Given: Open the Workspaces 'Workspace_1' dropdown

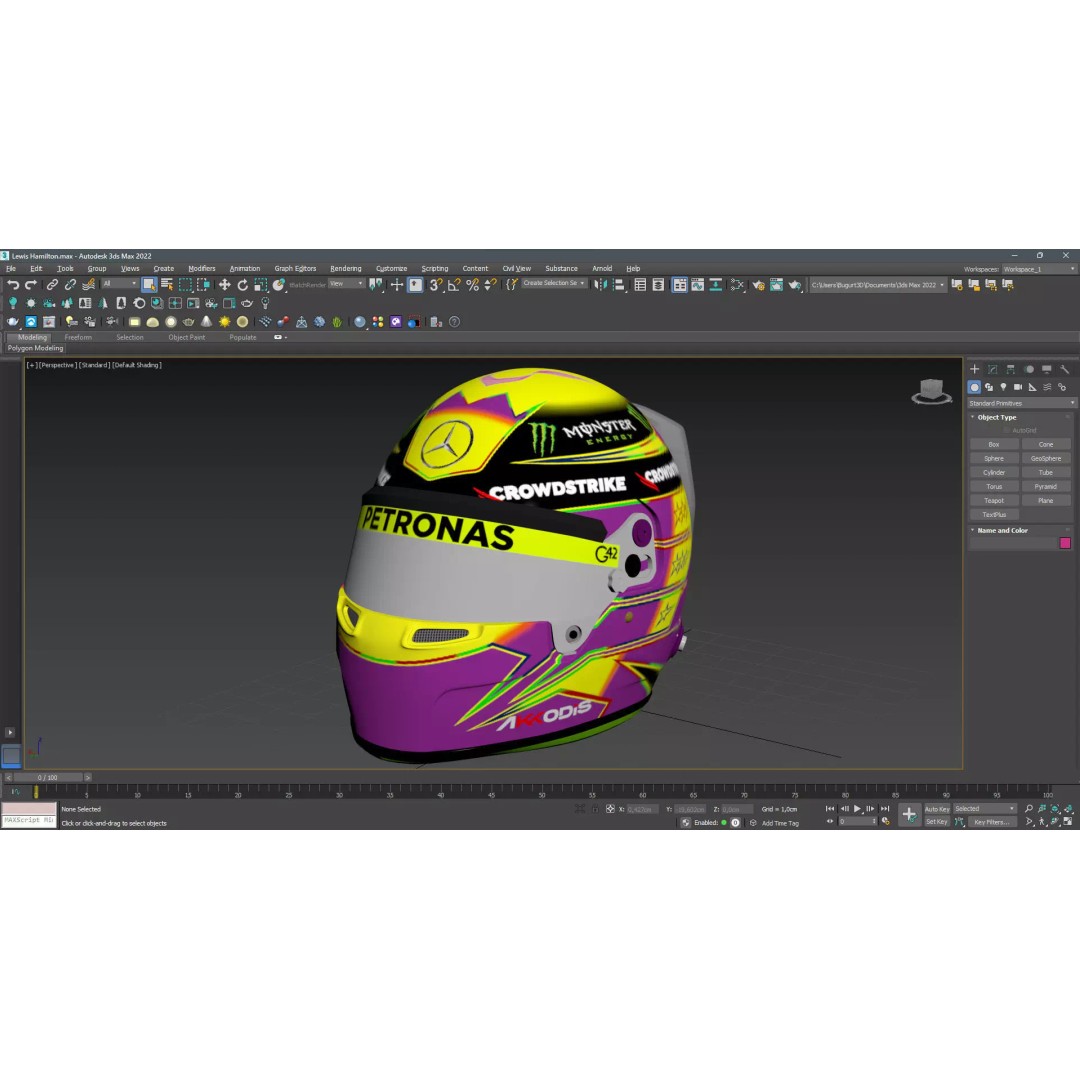Looking at the screenshot, I should coord(1038,269).
